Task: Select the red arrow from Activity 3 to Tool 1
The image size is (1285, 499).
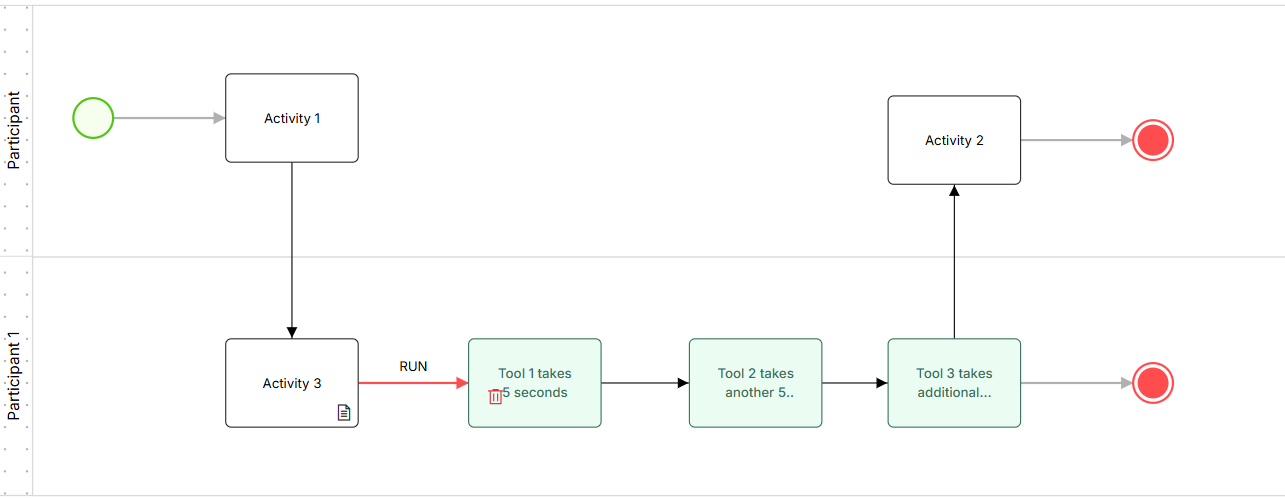Action: [413, 383]
